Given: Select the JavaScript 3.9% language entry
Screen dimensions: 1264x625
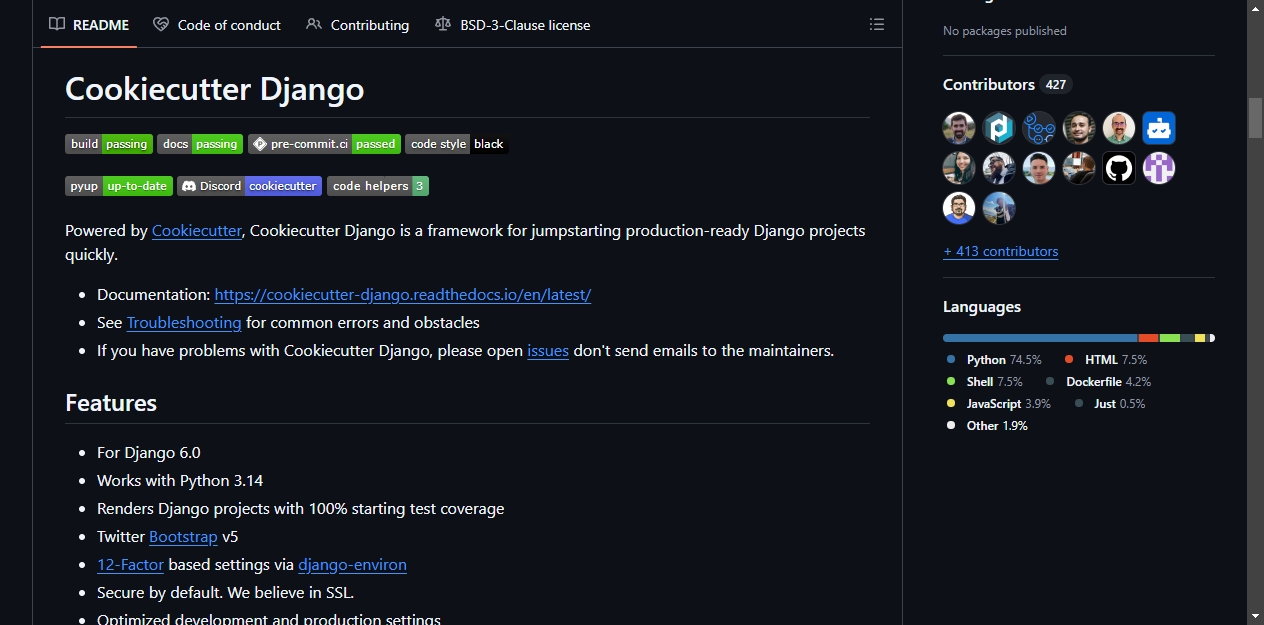Looking at the screenshot, I should [x=999, y=403].
